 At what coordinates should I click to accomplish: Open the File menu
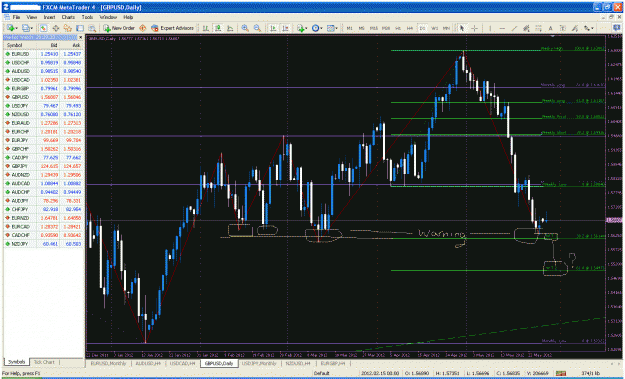point(16,18)
